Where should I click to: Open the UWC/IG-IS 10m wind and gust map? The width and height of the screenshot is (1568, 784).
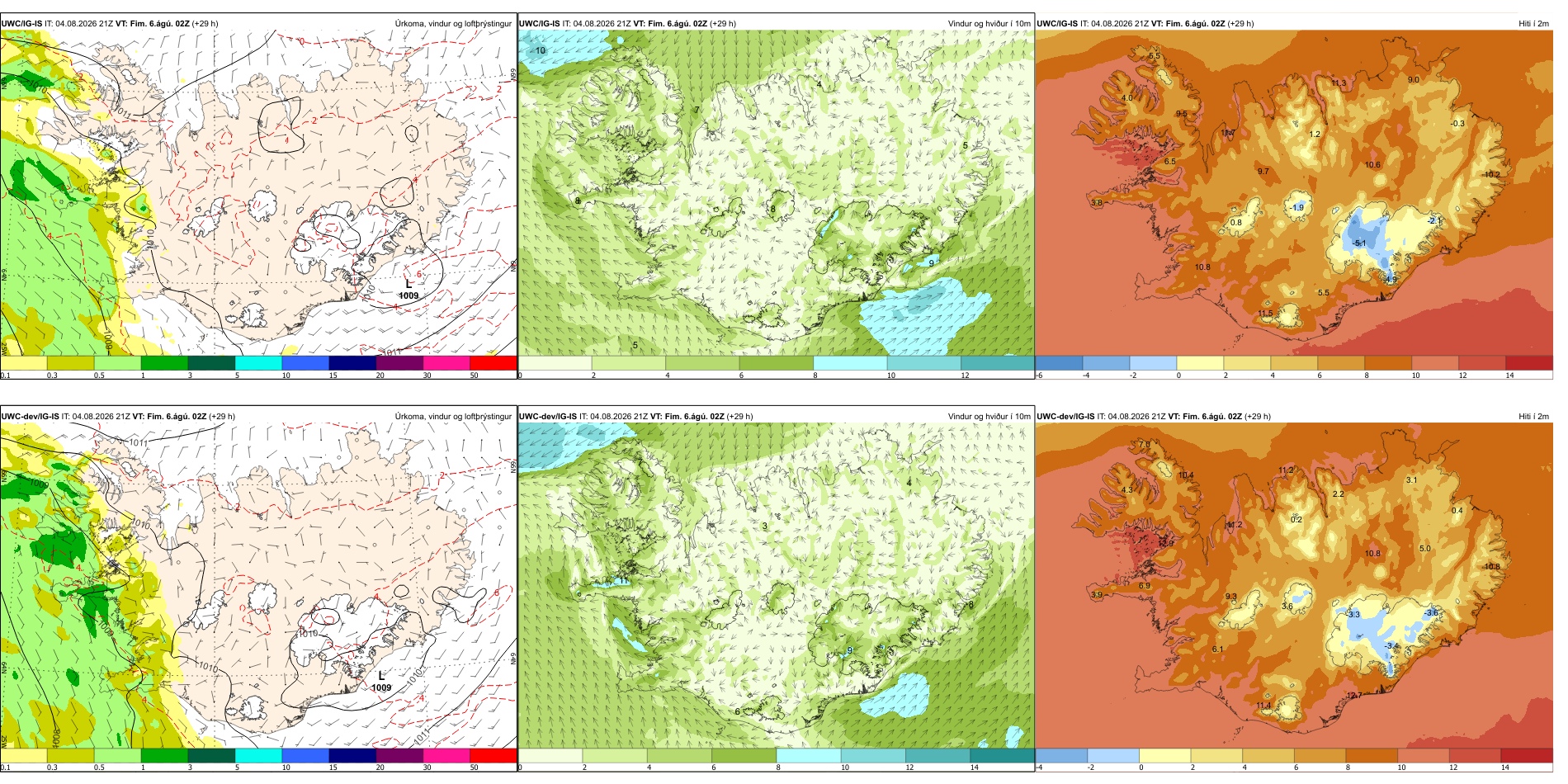coord(776,193)
